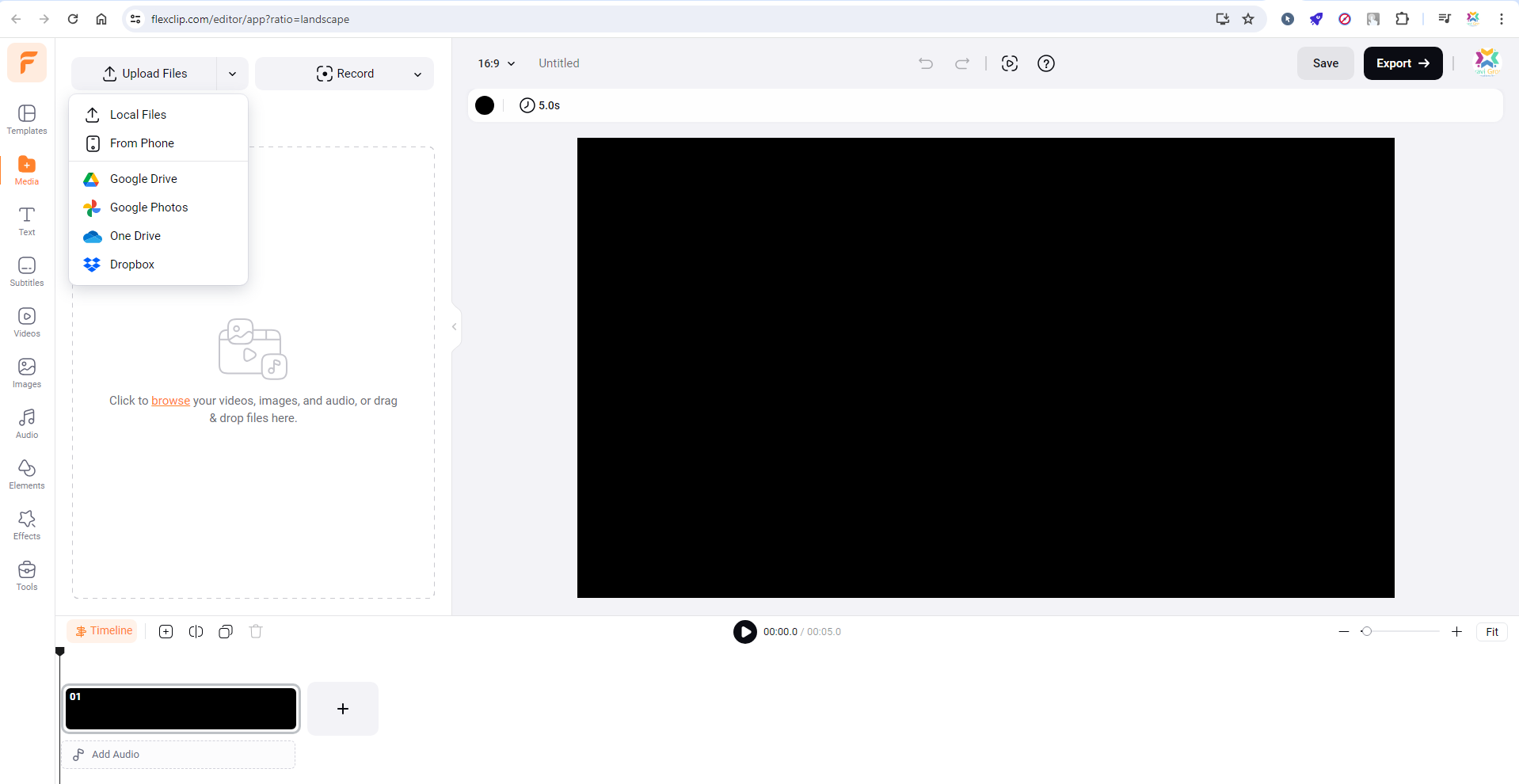Collapse the media panel with the arrow
This screenshot has height=784, width=1519.
[x=454, y=326]
